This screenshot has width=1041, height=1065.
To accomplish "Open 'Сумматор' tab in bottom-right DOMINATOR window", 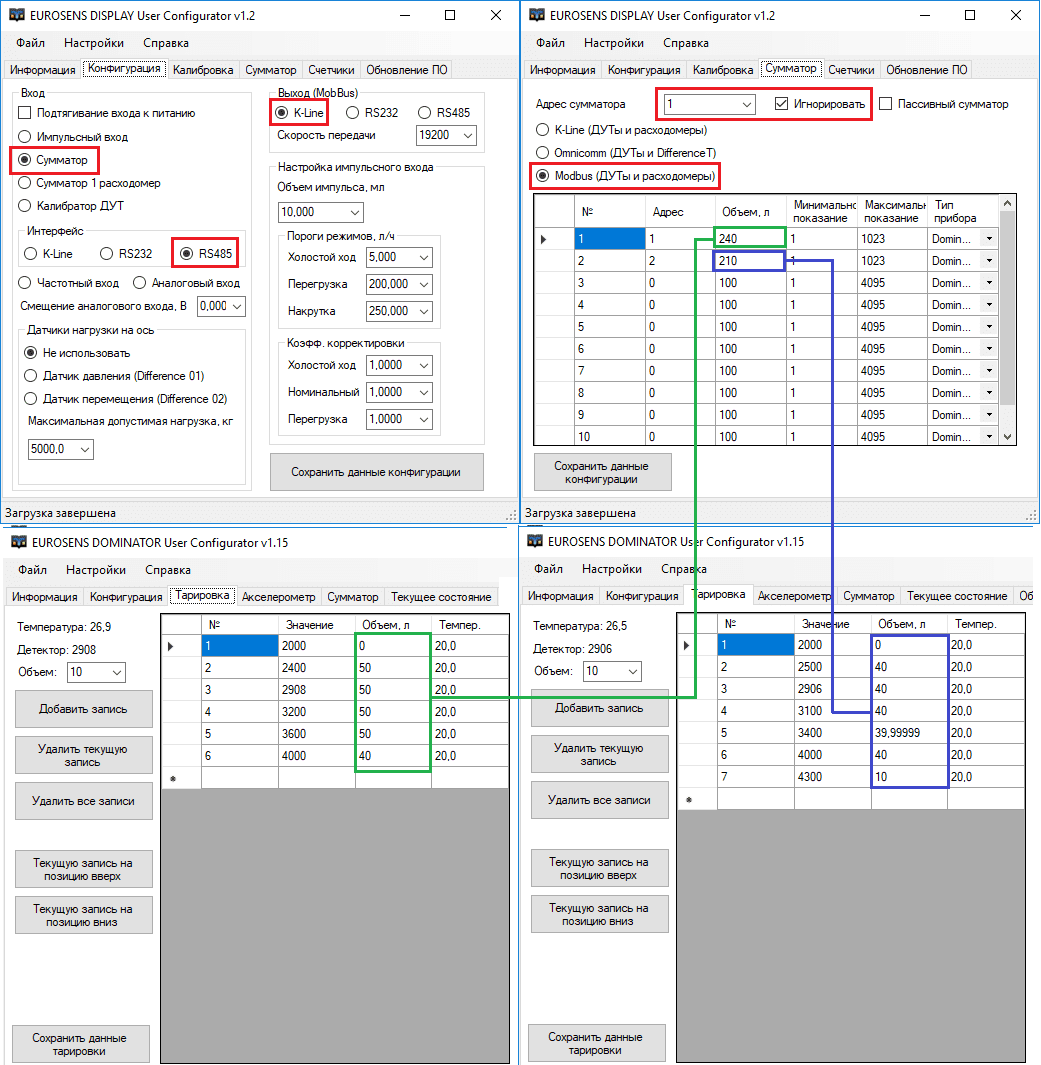I will tap(869, 596).
